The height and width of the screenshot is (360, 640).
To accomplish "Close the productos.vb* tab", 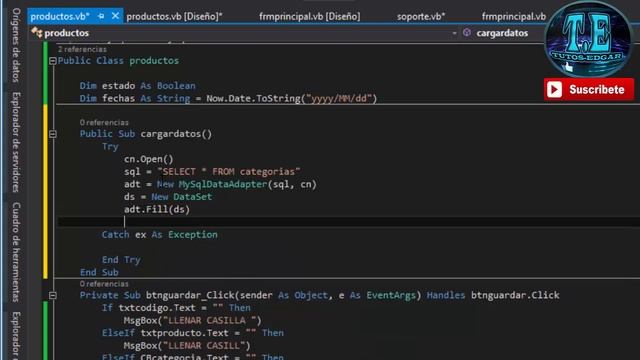I will (x=116, y=16).
